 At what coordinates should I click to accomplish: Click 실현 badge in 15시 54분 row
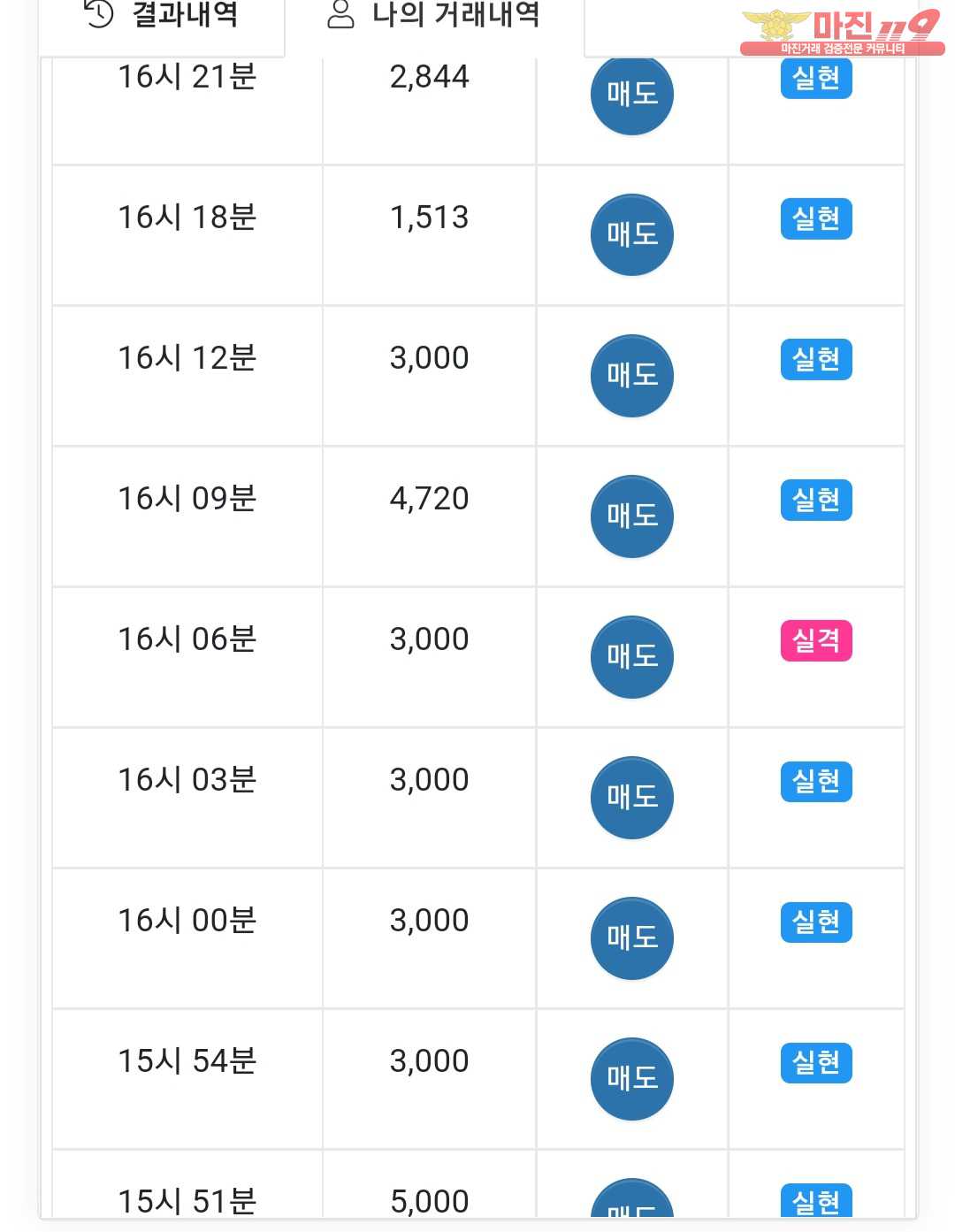816,1062
